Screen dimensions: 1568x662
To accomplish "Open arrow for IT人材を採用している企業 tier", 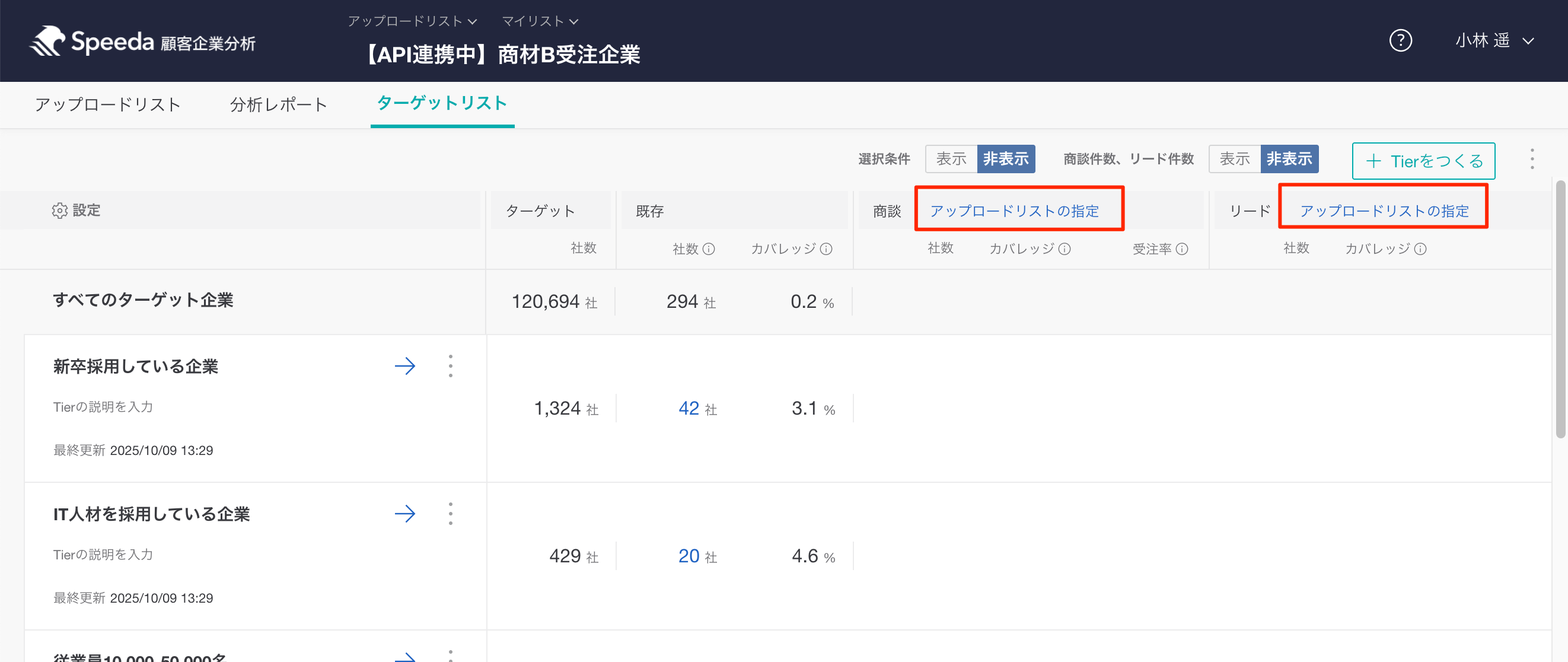I will tap(405, 514).
